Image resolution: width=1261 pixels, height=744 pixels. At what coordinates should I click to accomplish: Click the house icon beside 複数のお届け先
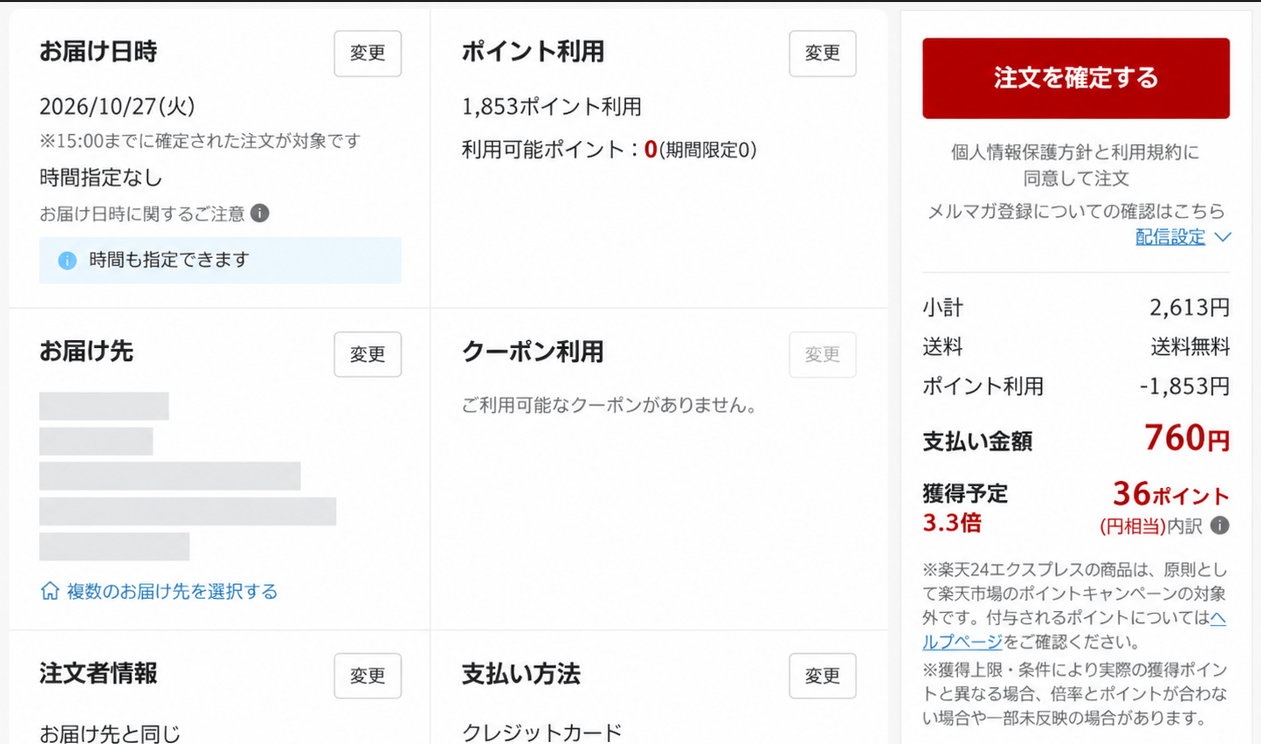[x=50, y=591]
